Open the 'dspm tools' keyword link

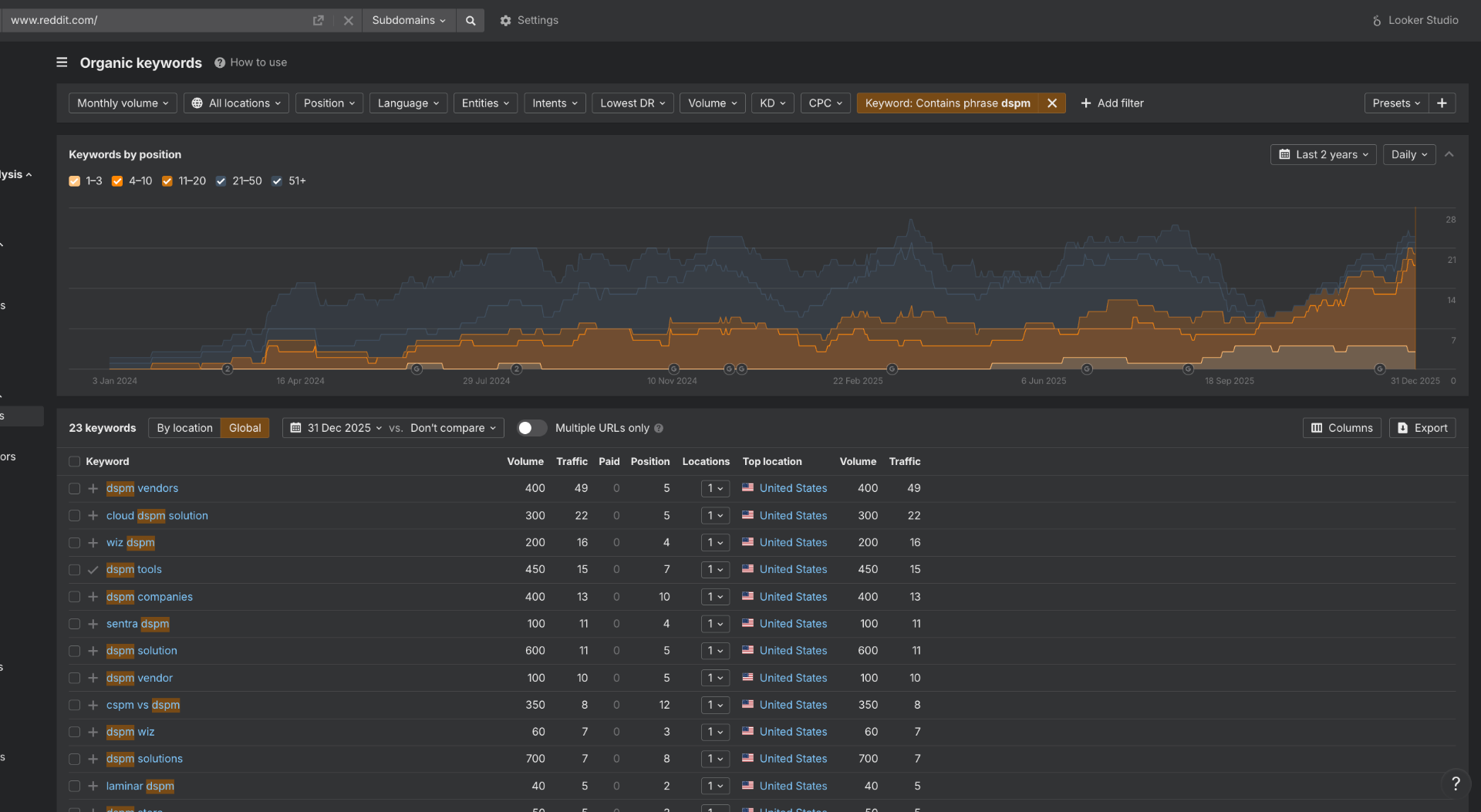(x=134, y=569)
